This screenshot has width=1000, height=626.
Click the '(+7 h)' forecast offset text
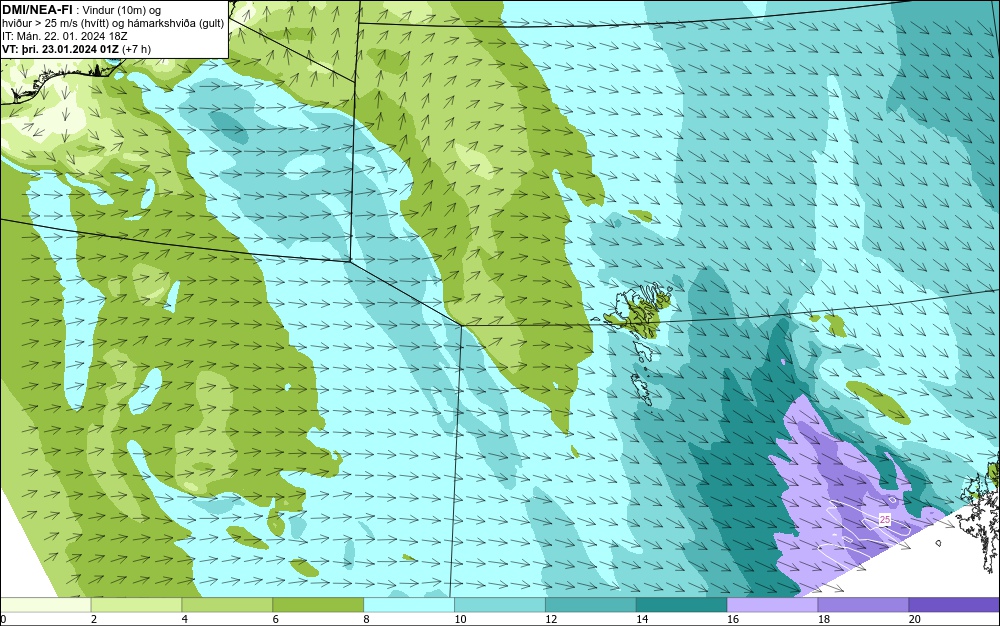(x=137, y=49)
